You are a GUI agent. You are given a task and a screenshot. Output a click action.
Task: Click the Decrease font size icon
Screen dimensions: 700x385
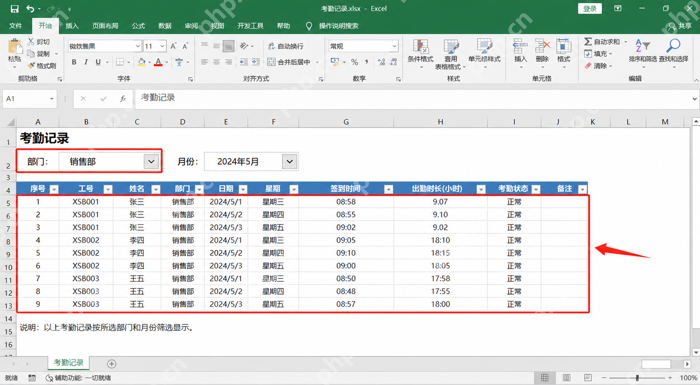coord(185,46)
